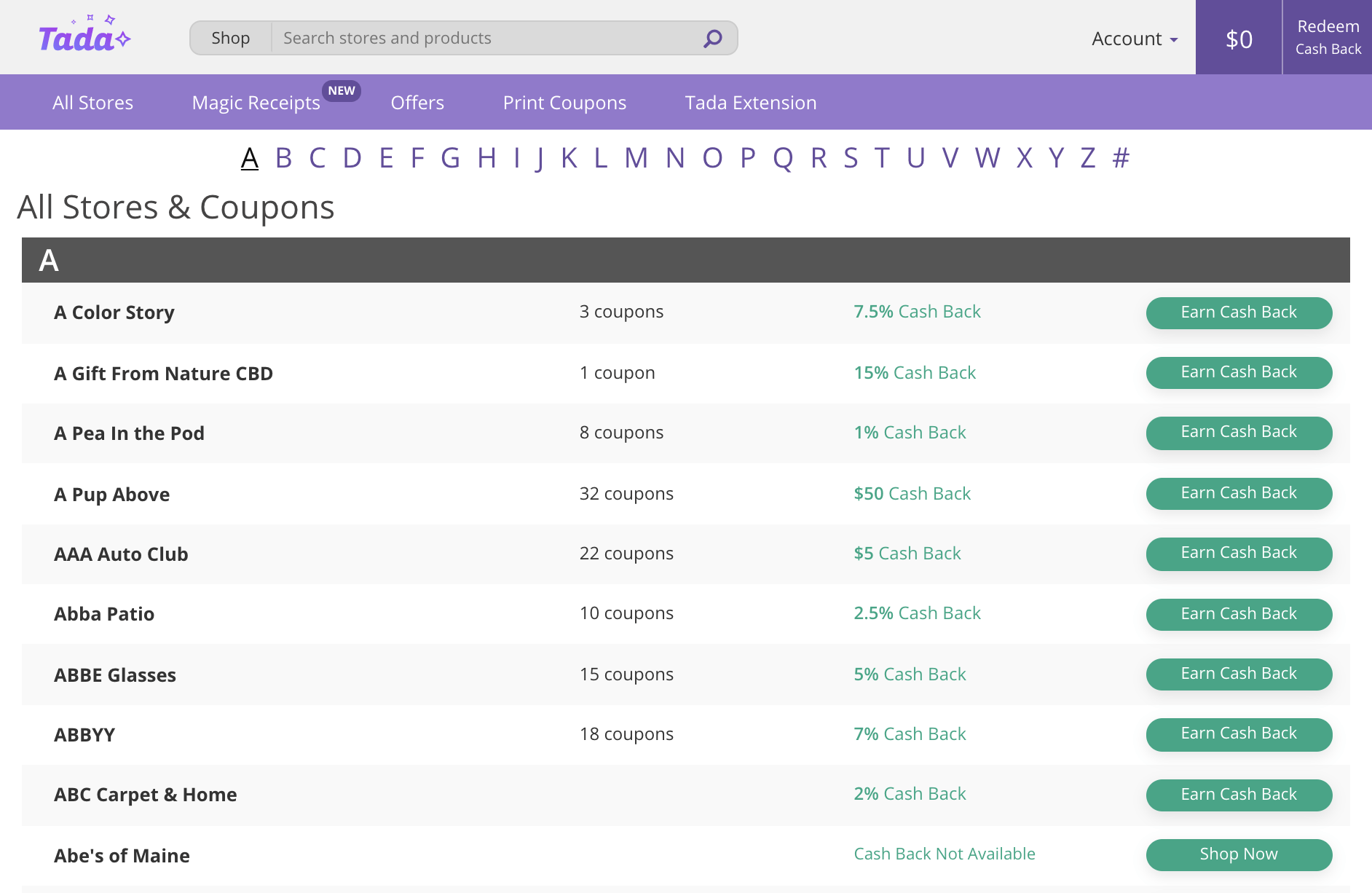Jump to stores starting with W

tap(987, 157)
